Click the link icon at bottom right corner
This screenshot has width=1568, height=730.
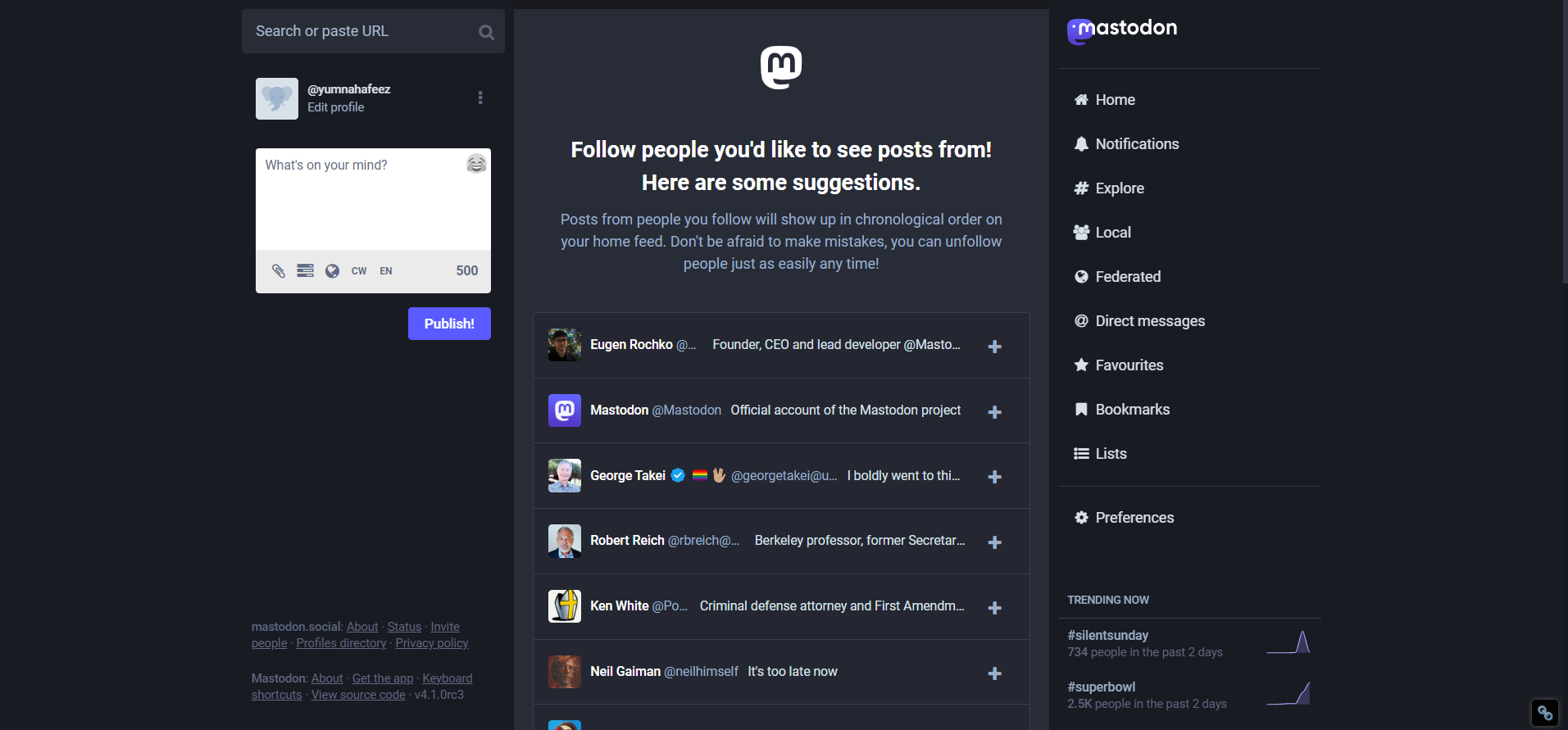tap(1545, 713)
